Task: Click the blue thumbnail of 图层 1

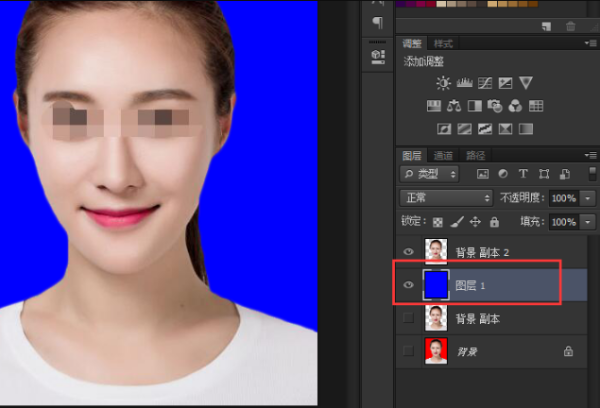Action: coord(436,285)
